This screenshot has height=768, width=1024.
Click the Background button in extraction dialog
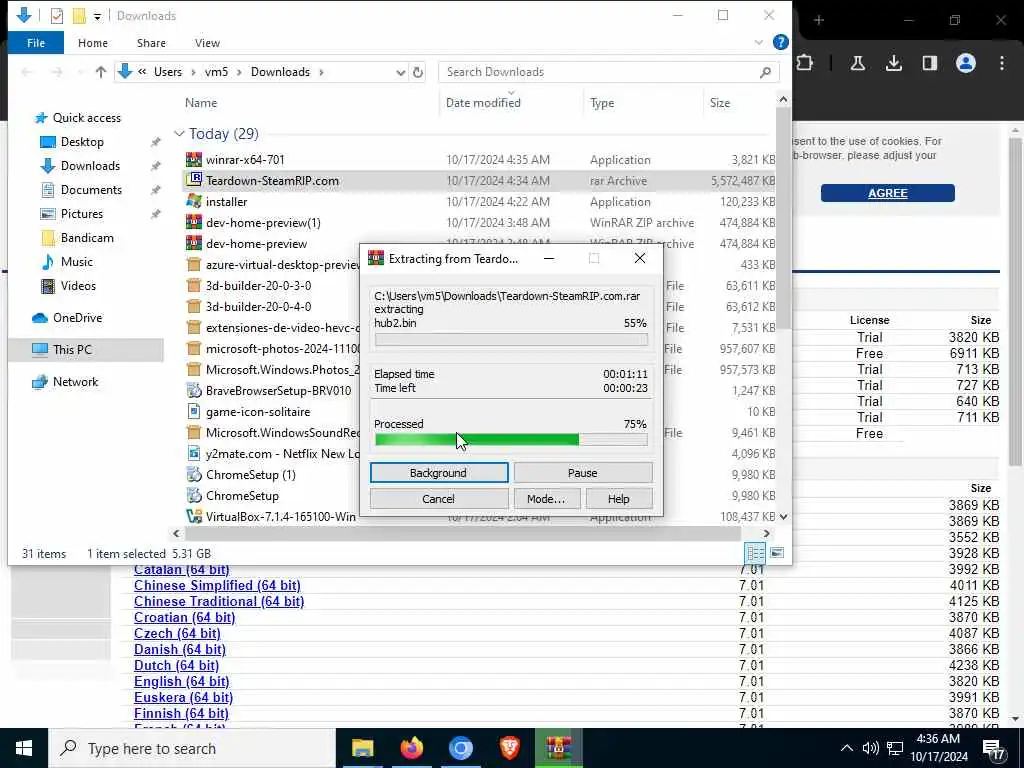point(439,473)
